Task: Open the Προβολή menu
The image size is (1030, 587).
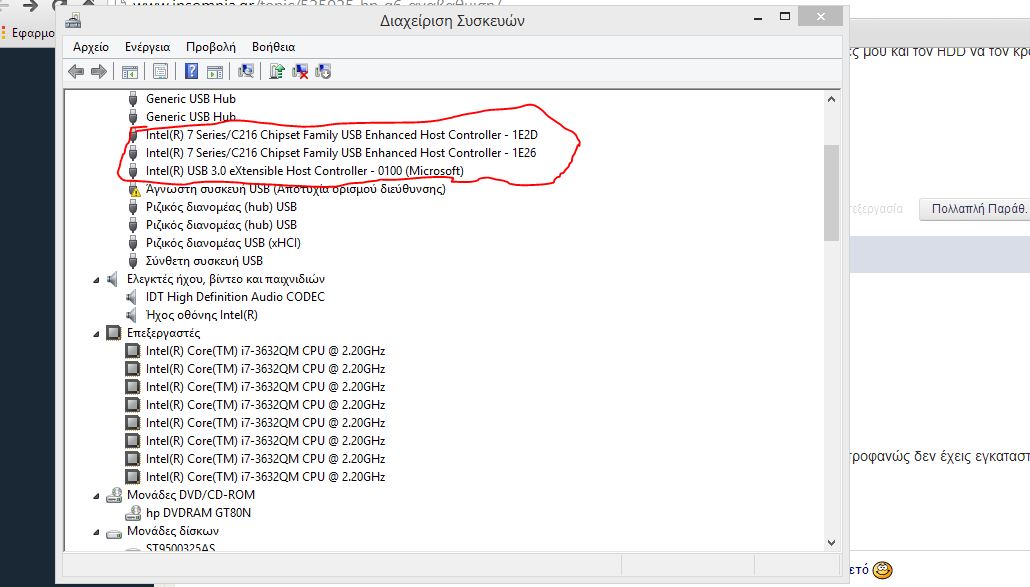Action: pos(210,47)
